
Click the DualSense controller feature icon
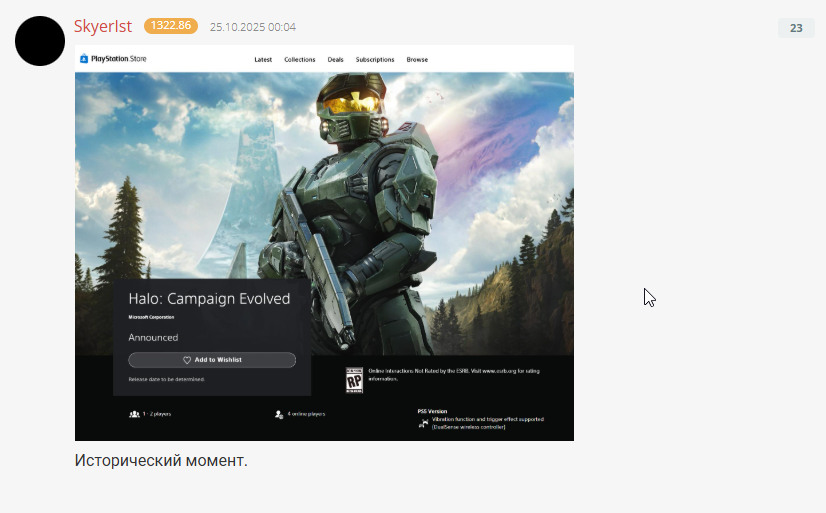point(424,423)
